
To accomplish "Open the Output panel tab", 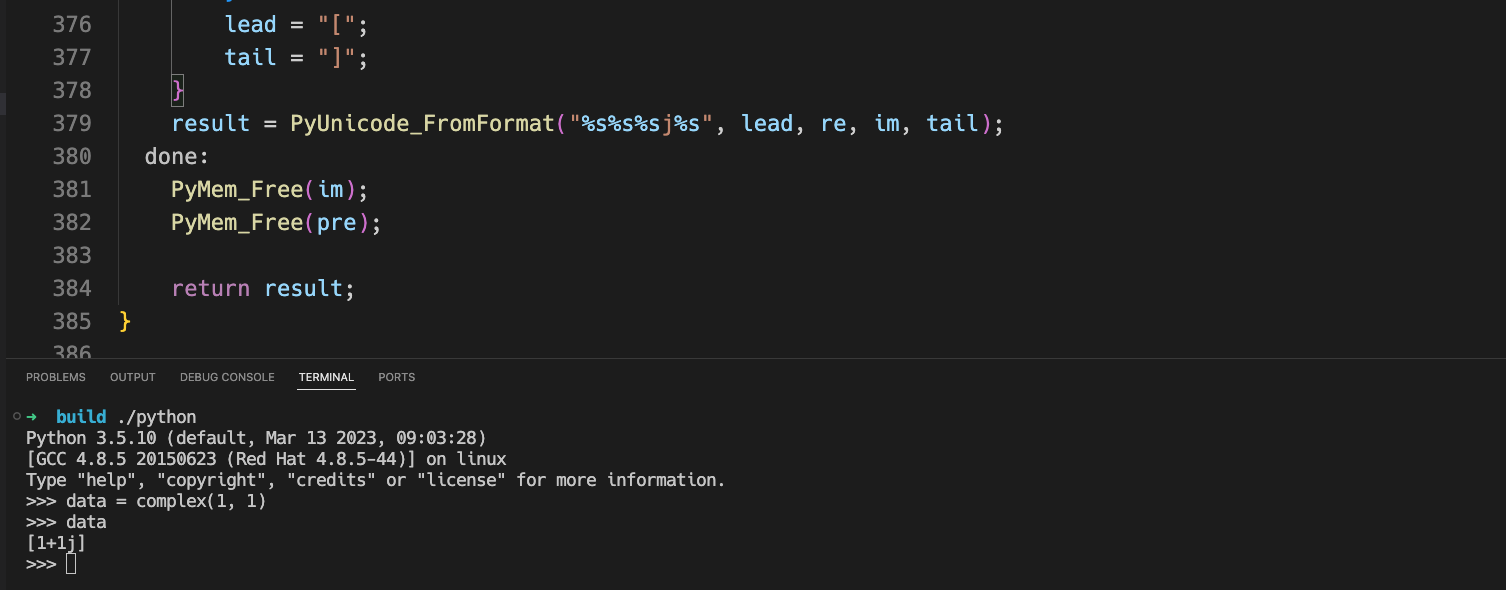I will pyautogui.click(x=133, y=377).
